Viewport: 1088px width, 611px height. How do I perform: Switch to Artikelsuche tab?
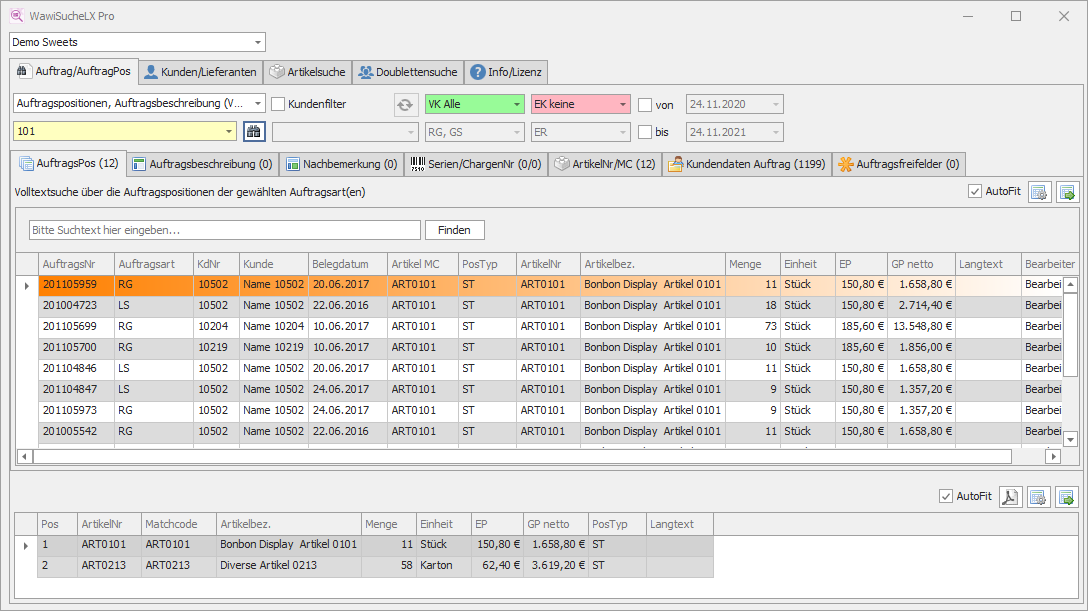pos(306,72)
